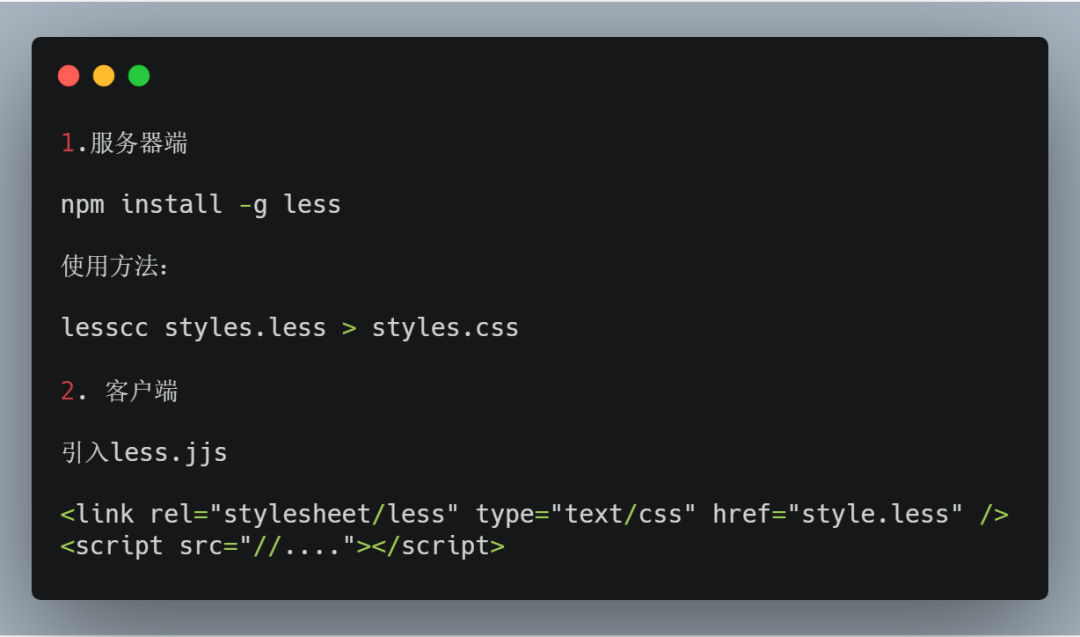The image size is (1080, 637).
Task: Click the "lesscc" command word
Action: [x=105, y=328]
